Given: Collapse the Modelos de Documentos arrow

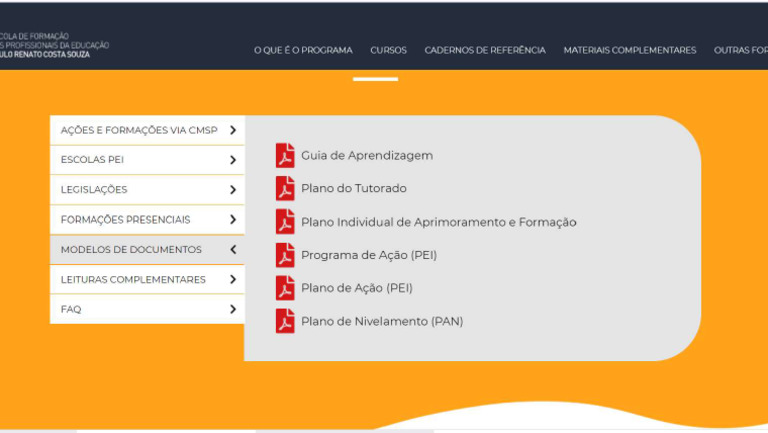Looking at the screenshot, I should tap(233, 249).
